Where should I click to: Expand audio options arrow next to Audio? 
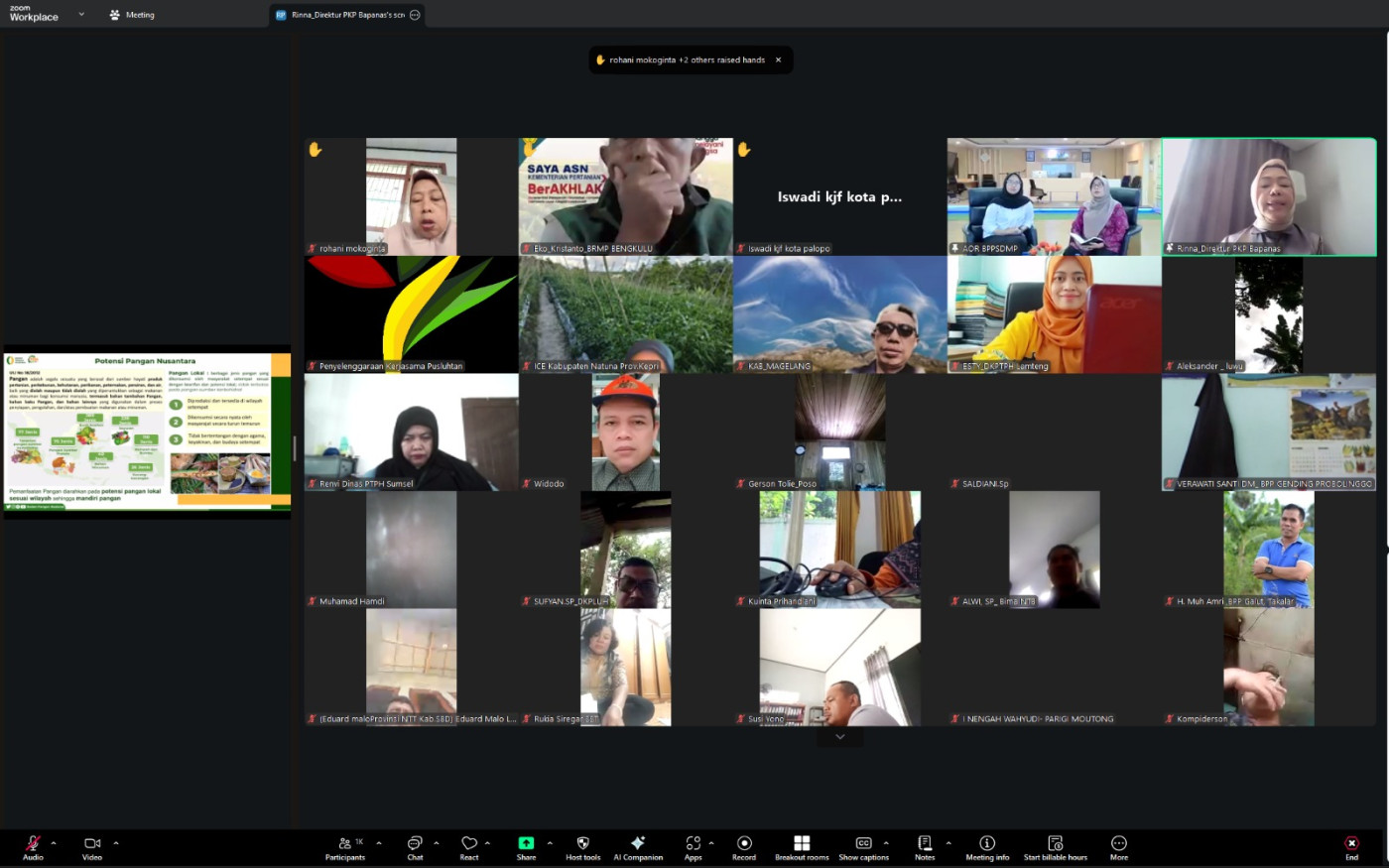(x=54, y=843)
